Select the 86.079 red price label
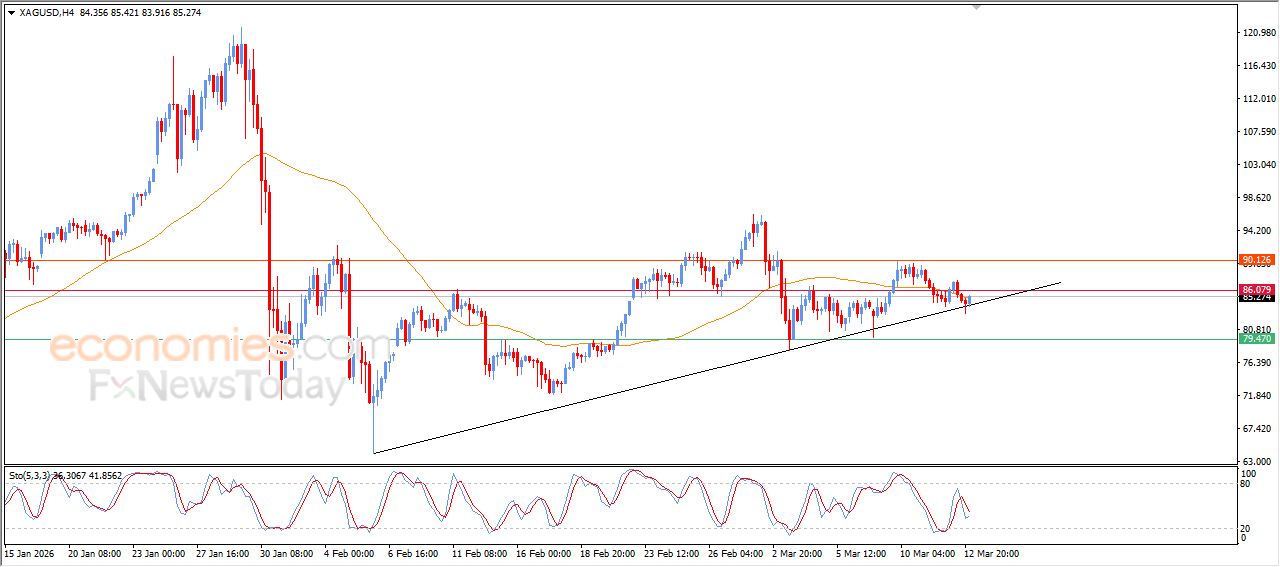Viewport: 1280px width, 567px height. [1255, 290]
